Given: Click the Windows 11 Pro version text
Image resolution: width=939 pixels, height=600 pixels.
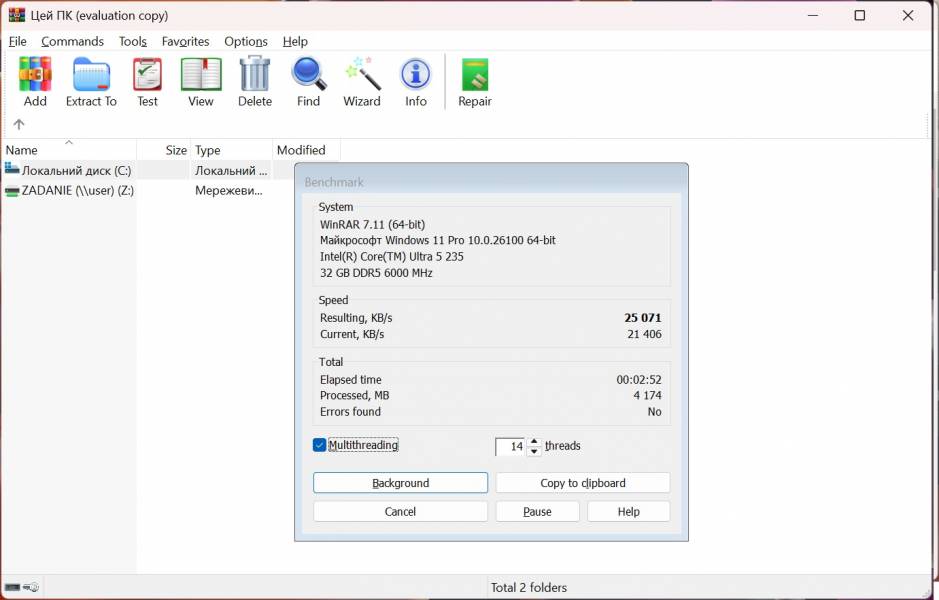Looking at the screenshot, I should 437,240.
